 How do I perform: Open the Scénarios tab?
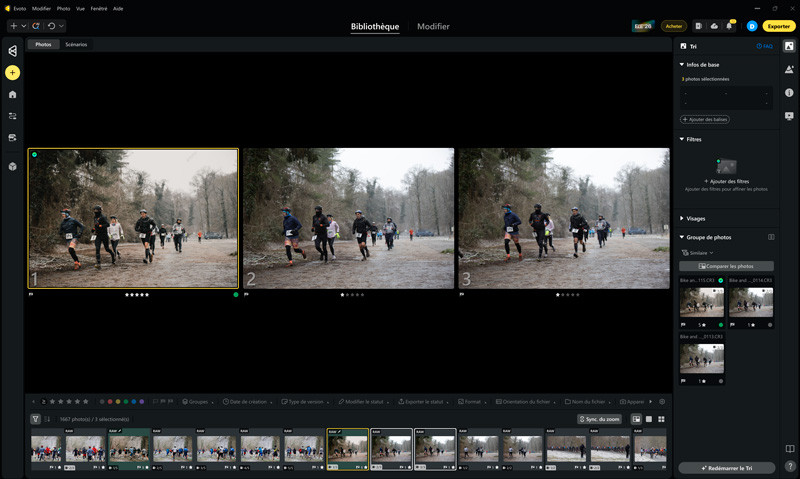76,44
